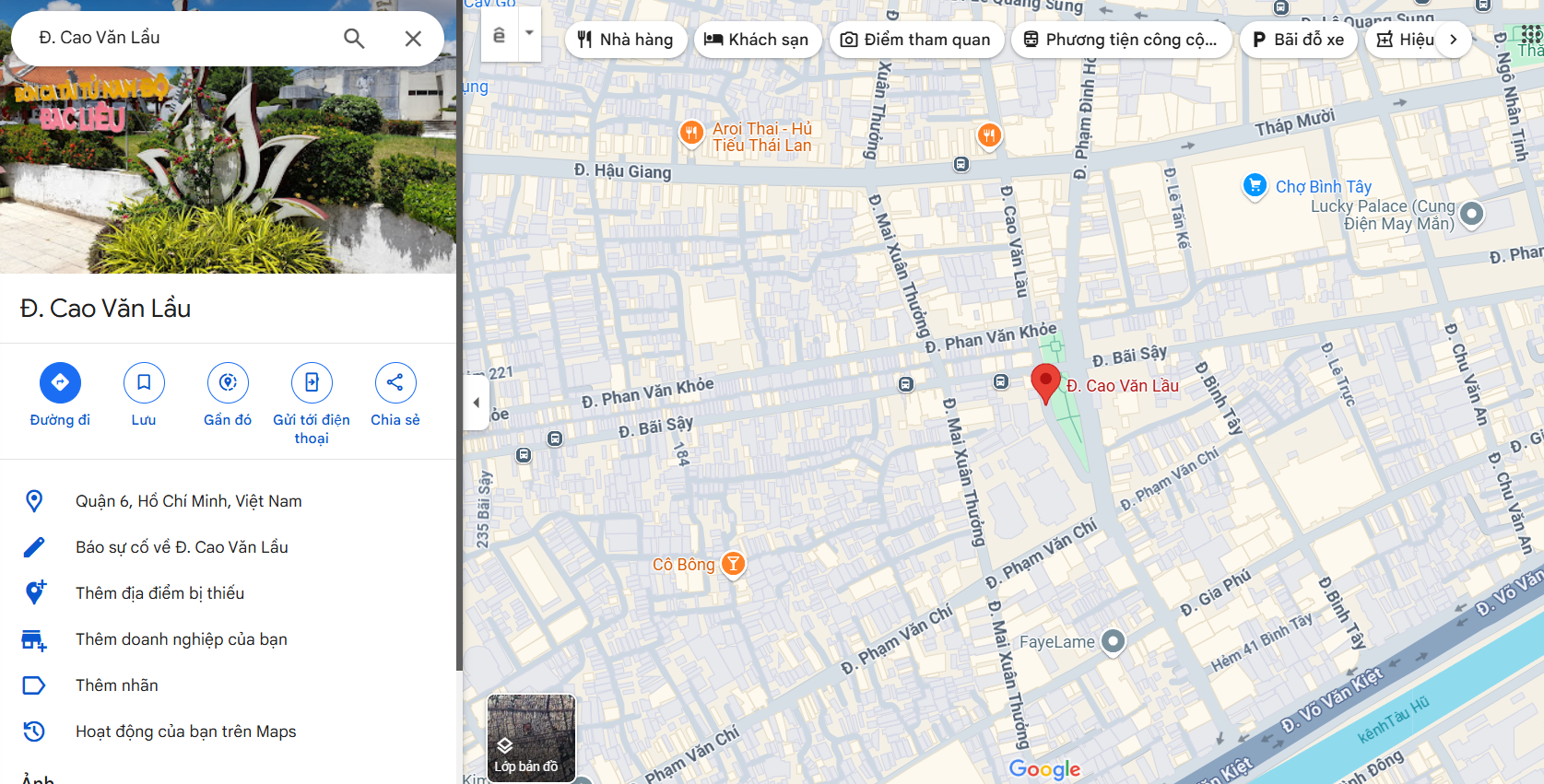The width and height of the screenshot is (1544, 784).
Task: Click the Google apps grid icon
Action: coord(1532,35)
